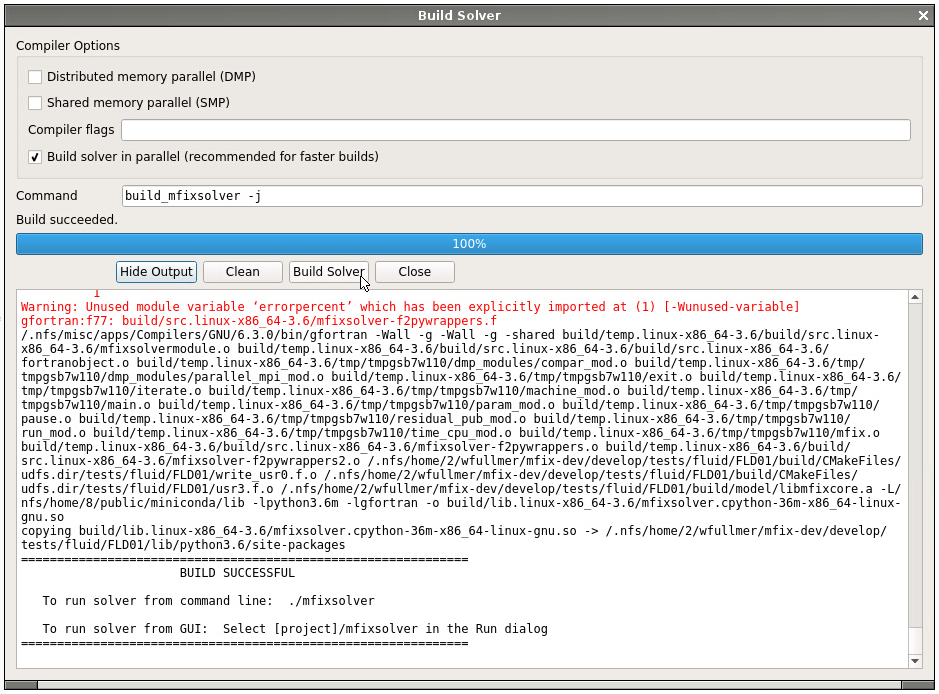Click the Clean button
The height and width of the screenshot is (694, 939).
[242, 272]
